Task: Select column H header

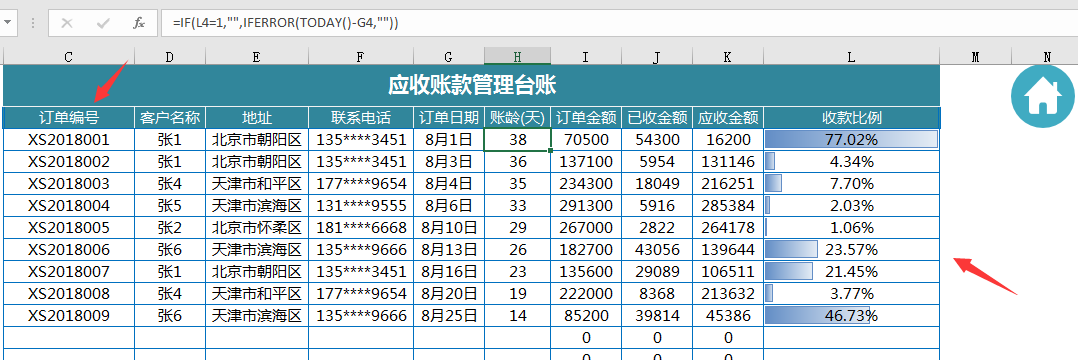Action: 517,57
